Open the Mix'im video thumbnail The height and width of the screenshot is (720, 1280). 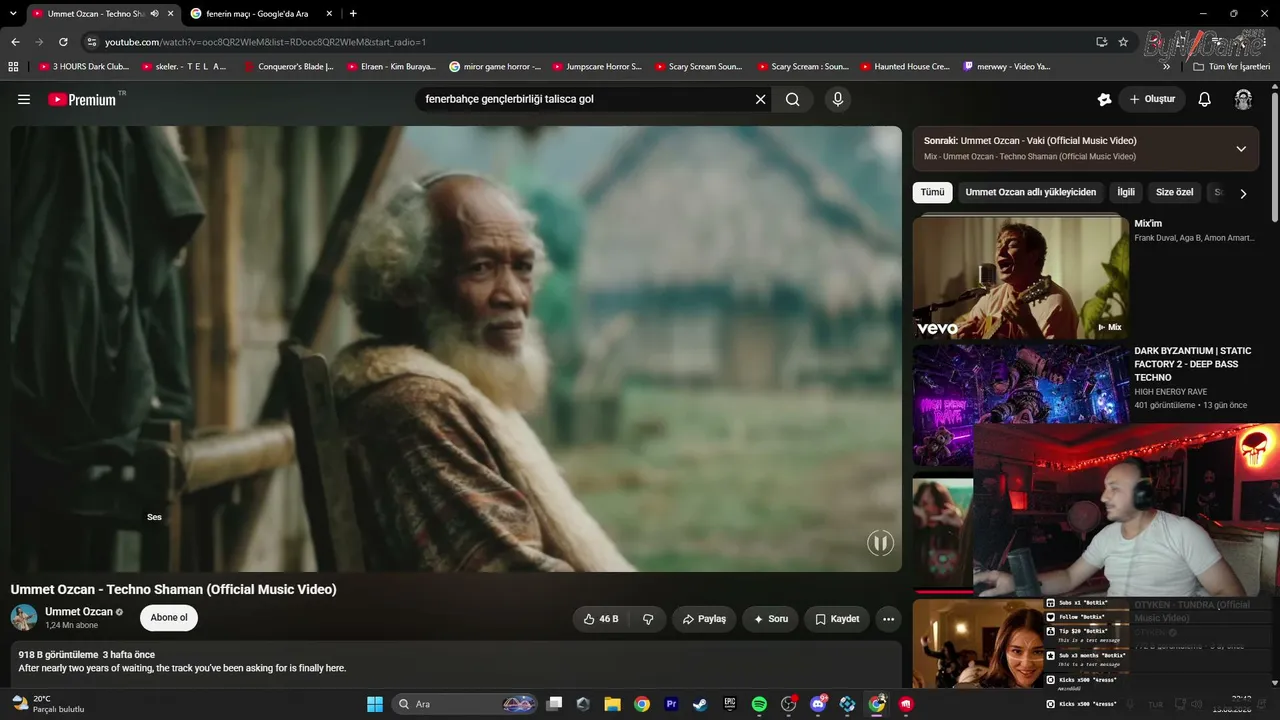pos(1021,278)
